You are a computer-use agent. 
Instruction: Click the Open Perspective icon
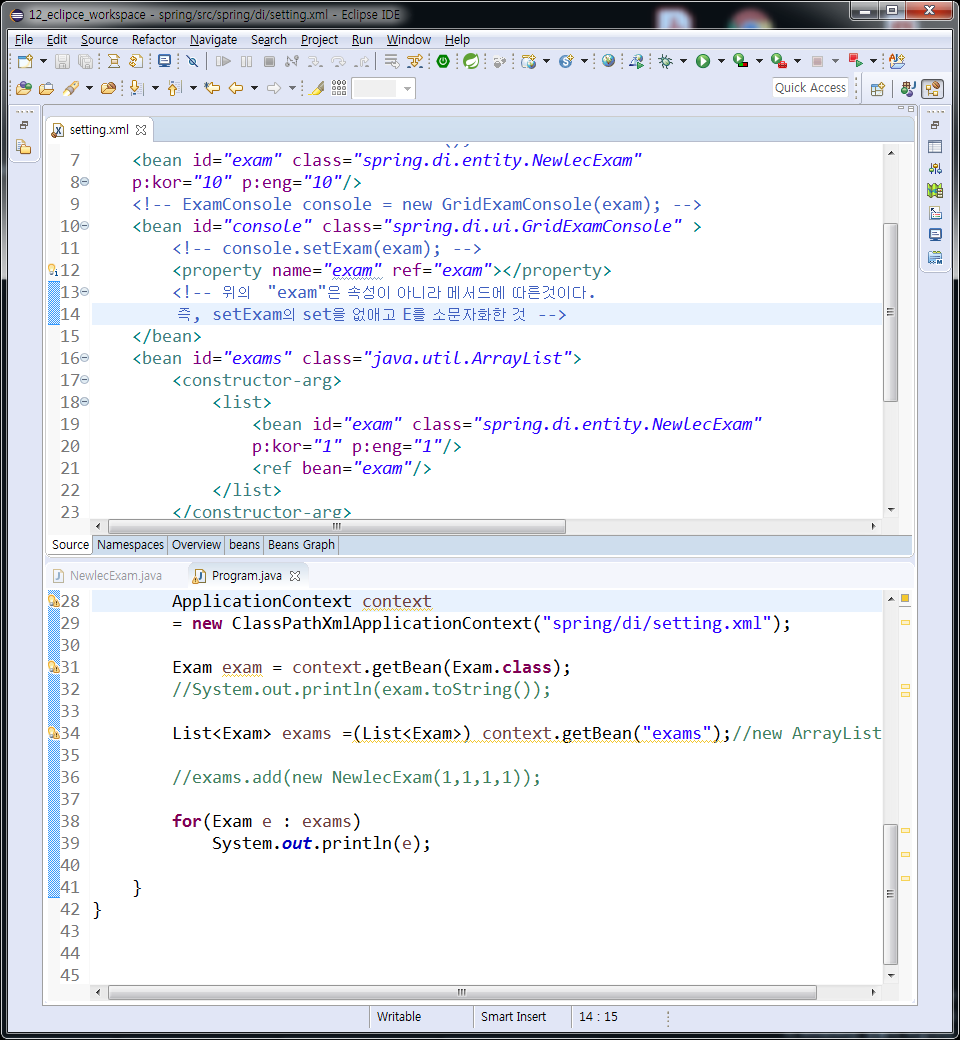[877, 89]
